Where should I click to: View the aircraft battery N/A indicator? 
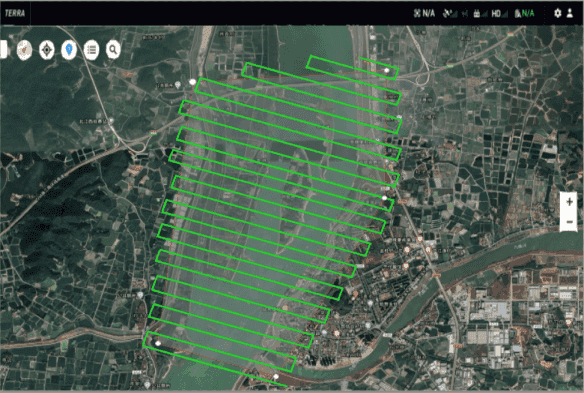click(524, 13)
